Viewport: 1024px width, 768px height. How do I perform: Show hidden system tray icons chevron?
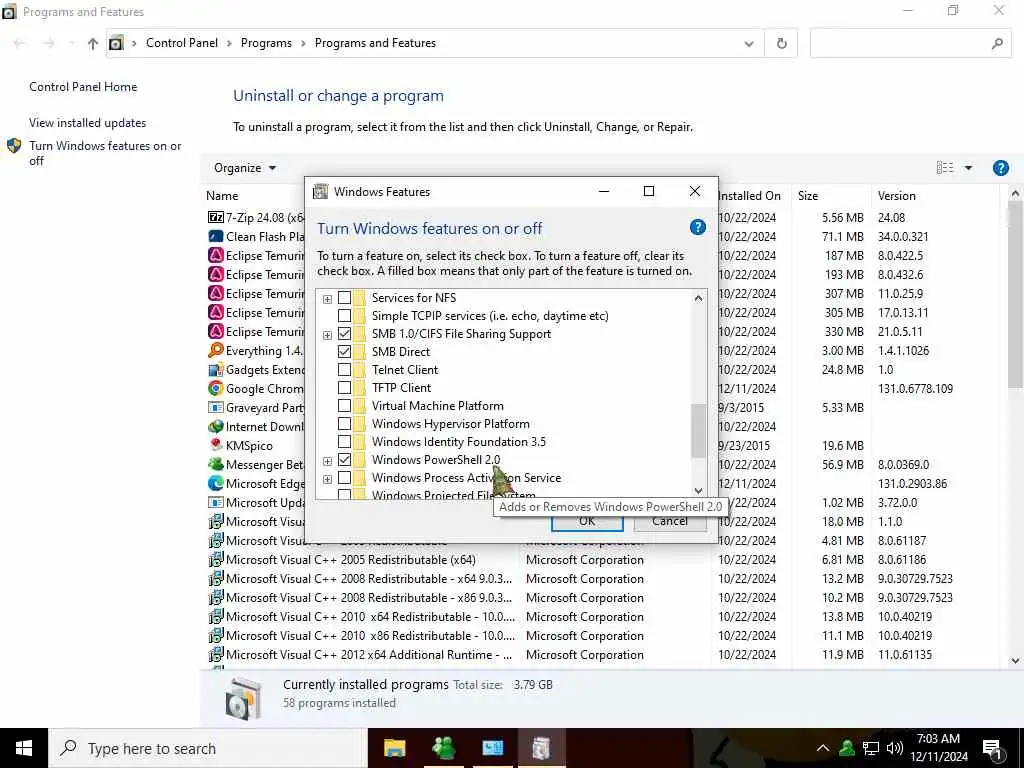[x=823, y=748]
